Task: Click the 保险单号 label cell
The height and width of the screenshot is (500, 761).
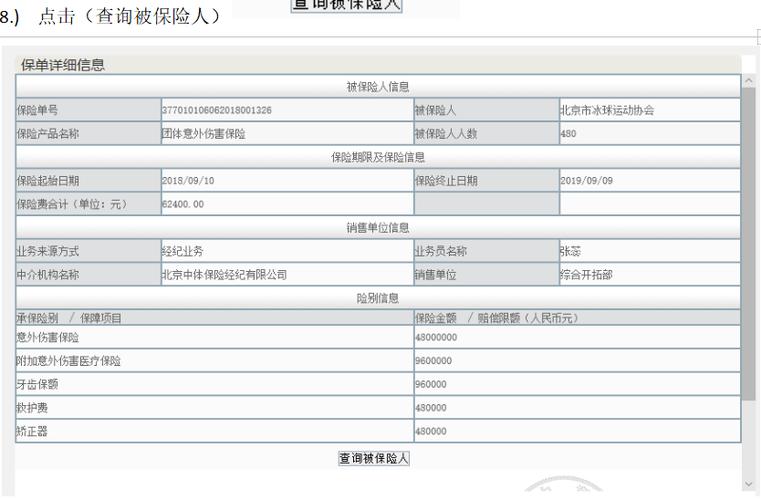Action: pos(88,110)
